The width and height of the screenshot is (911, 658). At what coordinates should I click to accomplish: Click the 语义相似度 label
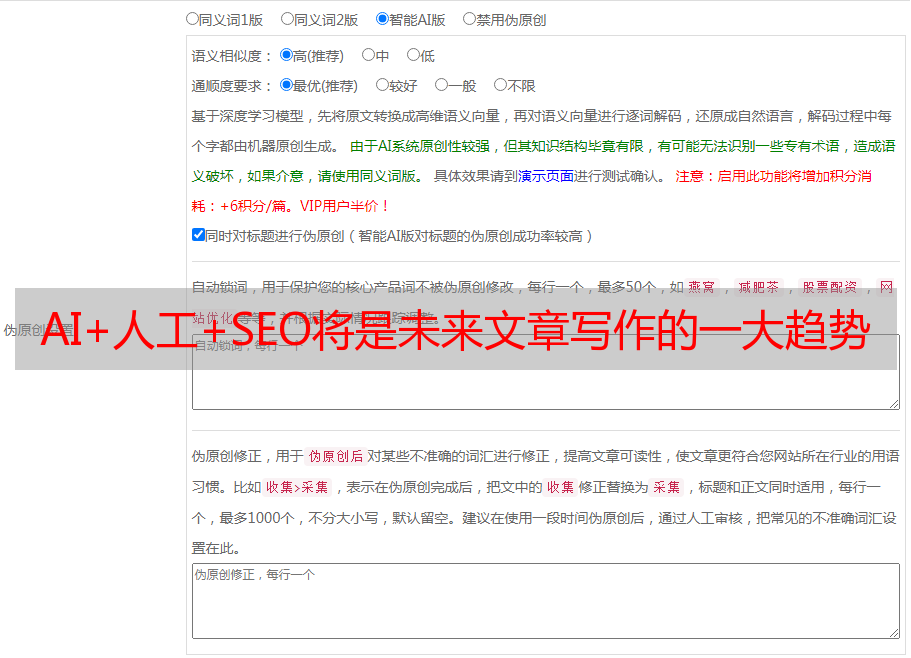coord(232,56)
